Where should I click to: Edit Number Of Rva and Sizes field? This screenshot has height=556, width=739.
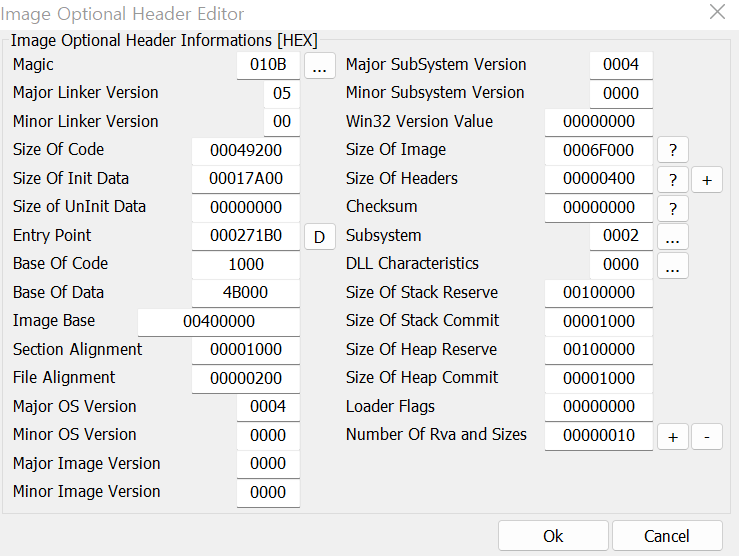click(x=599, y=436)
